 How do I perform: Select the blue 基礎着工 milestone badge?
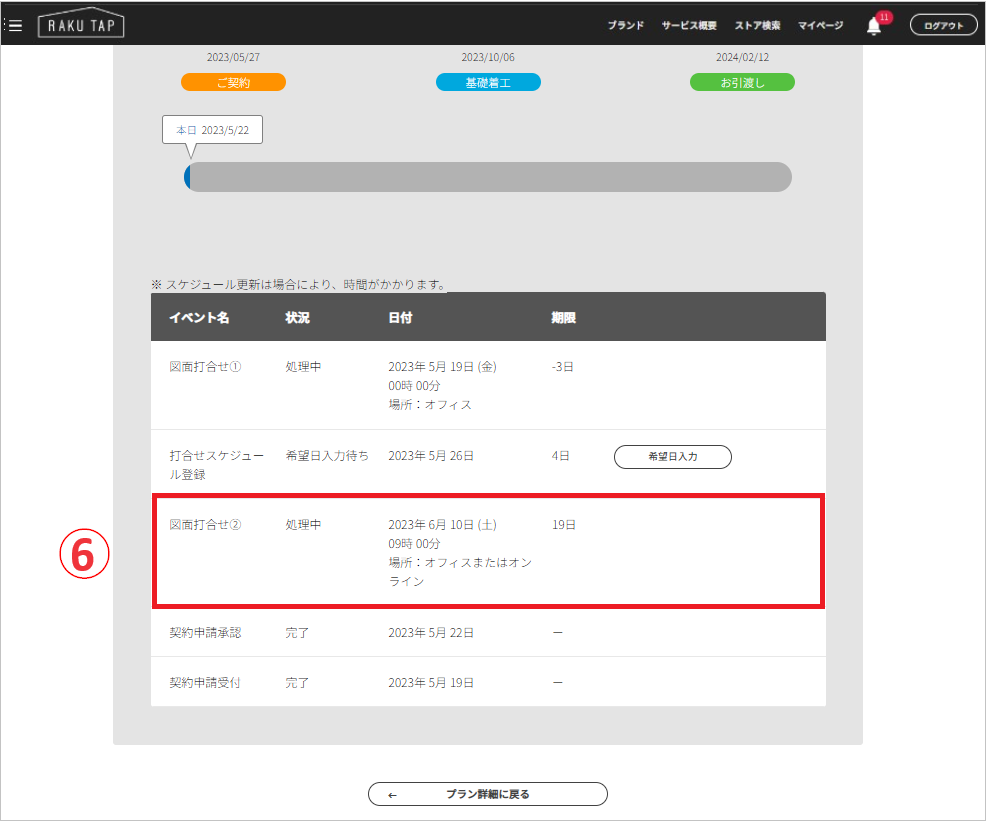click(488, 82)
